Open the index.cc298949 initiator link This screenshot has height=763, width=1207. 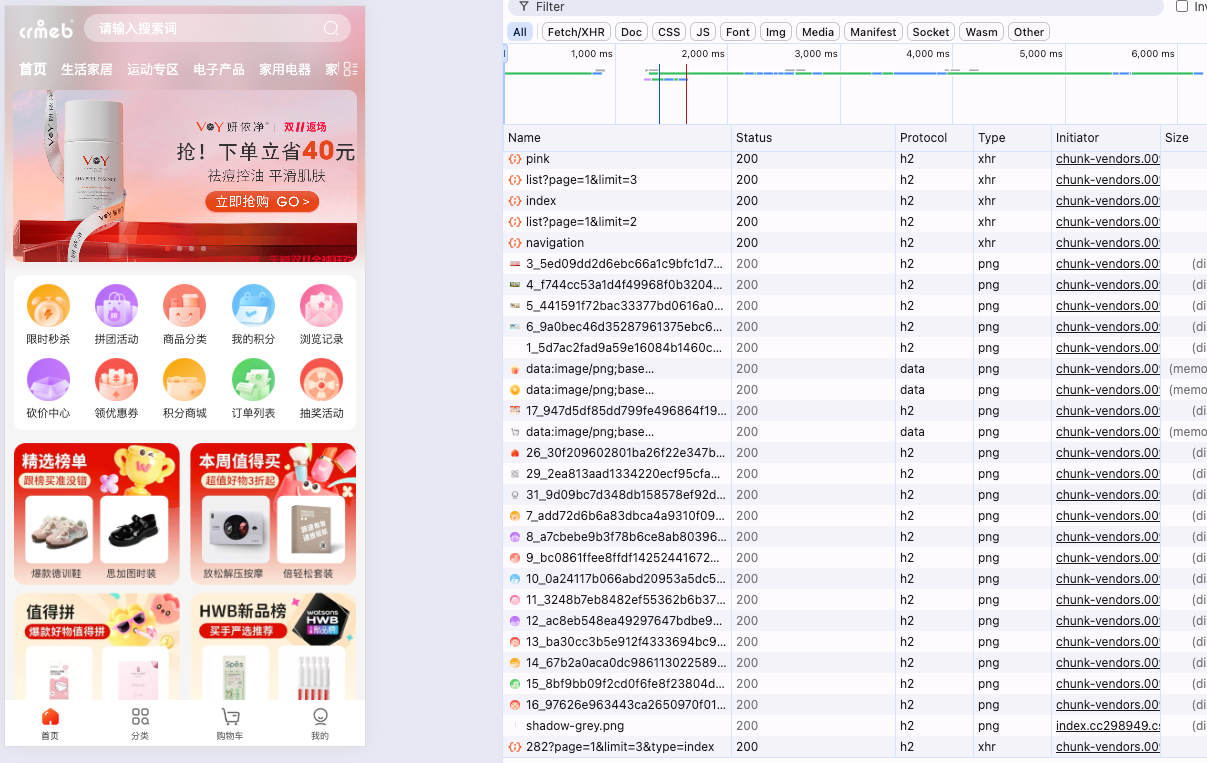(1107, 726)
